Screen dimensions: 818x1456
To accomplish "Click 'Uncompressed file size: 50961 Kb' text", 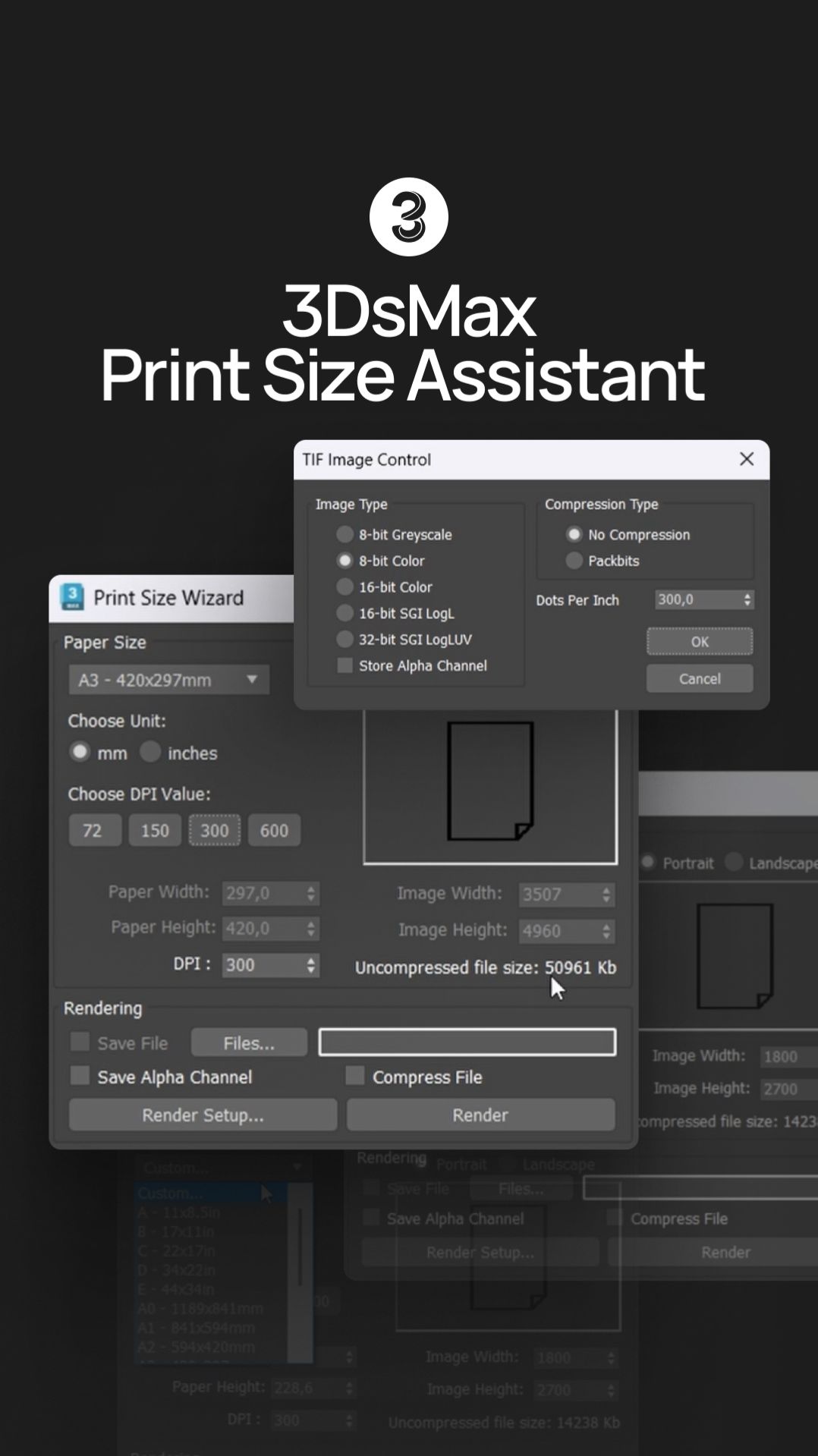I will point(486,967).
